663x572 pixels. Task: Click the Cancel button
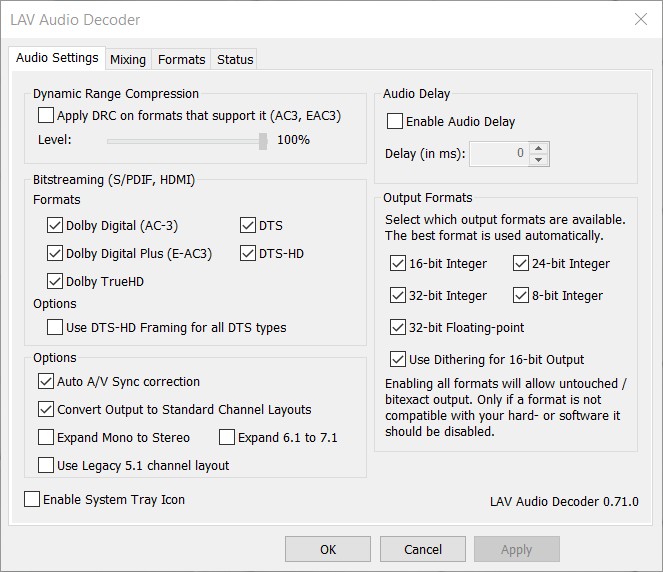click(x=423, y=549)
